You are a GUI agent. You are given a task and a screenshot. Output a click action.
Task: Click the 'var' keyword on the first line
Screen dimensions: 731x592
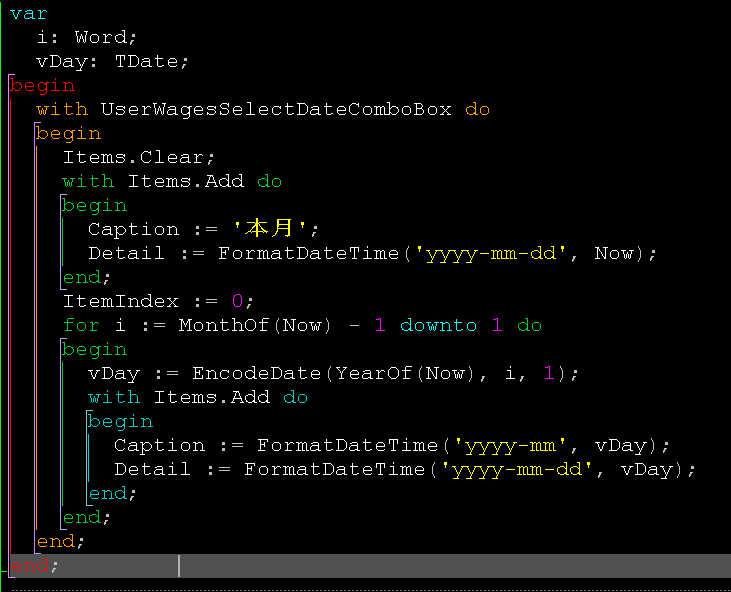[x=28, y=14]
